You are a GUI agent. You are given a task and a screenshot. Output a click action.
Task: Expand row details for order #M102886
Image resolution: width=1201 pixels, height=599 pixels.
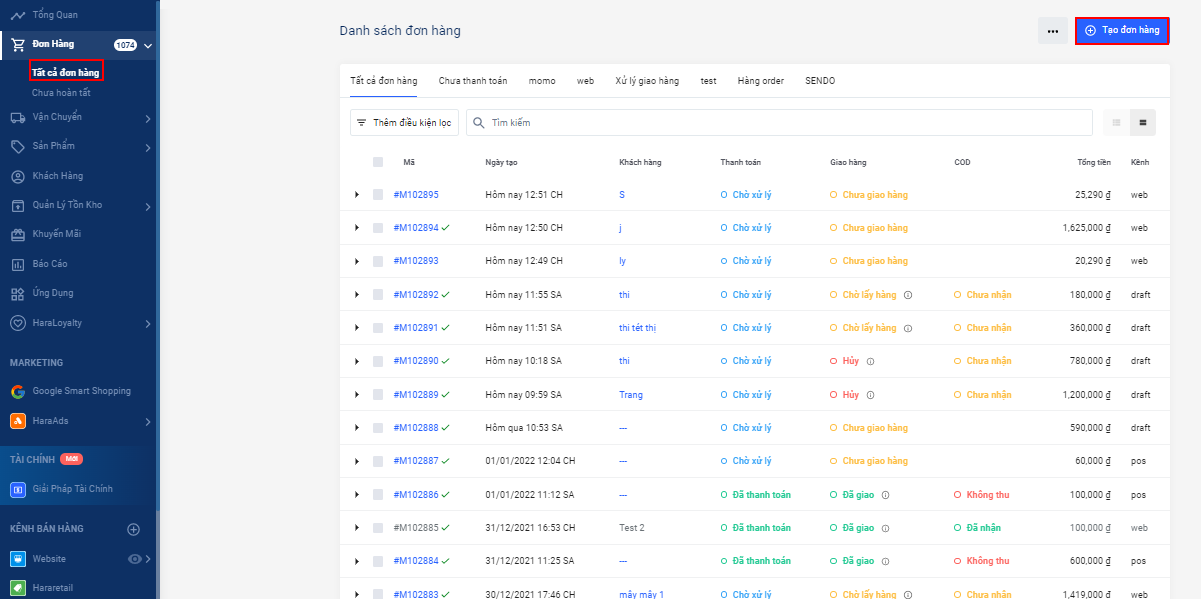[357, 494]
